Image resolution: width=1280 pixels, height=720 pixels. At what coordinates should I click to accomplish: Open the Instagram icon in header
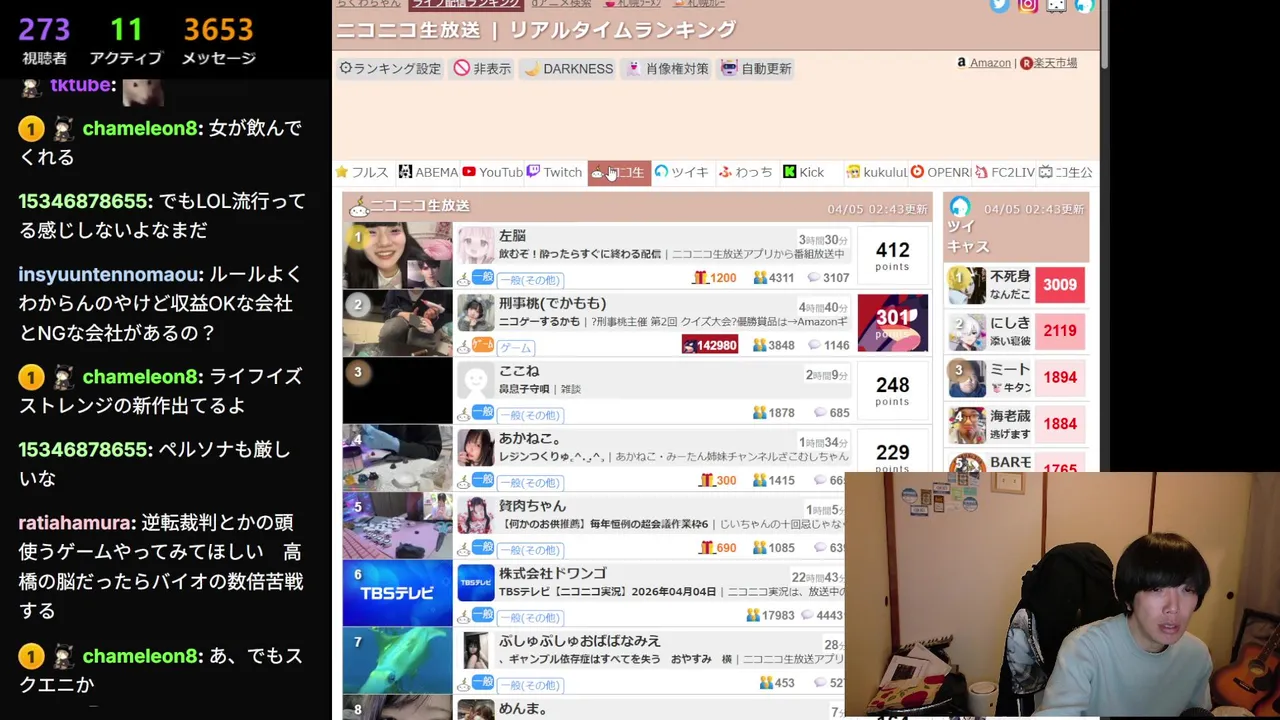tap(1028, 6)
